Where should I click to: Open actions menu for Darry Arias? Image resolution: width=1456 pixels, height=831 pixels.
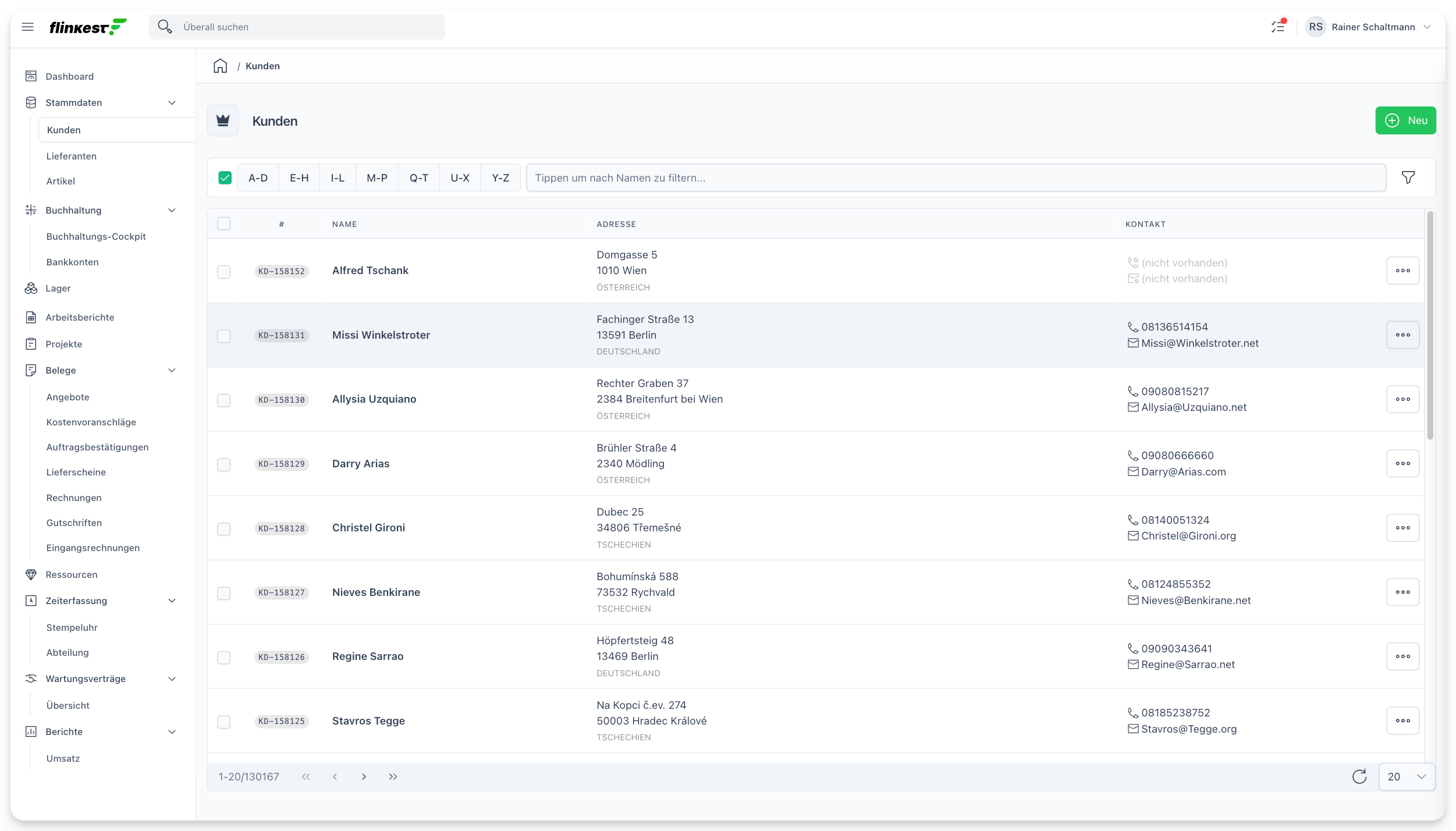coord(1402,463)
